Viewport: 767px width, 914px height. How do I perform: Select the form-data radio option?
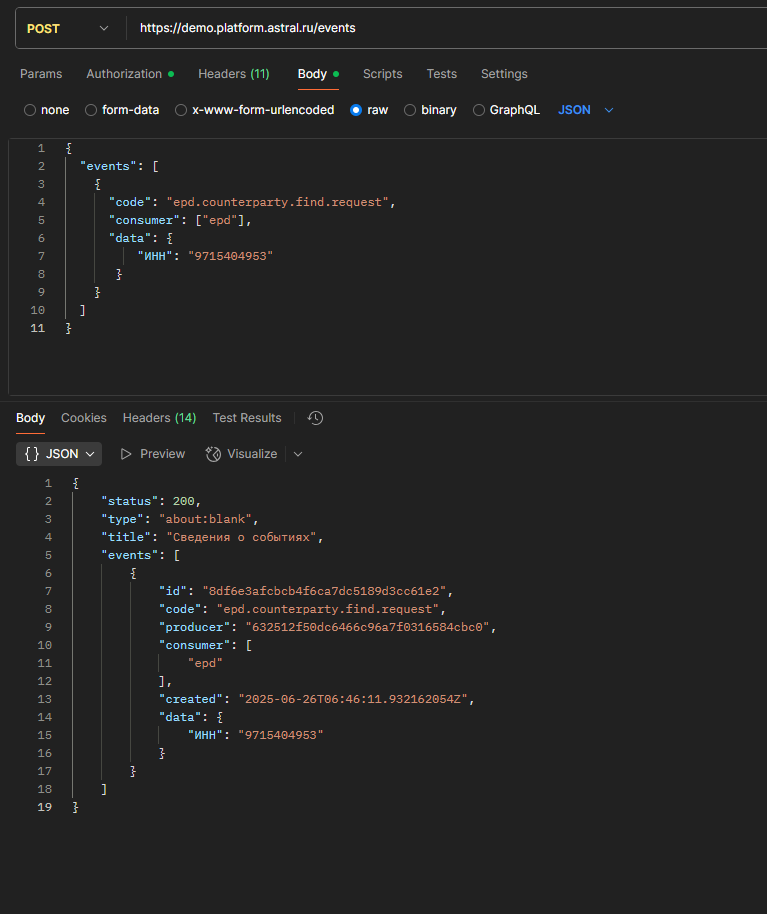click(91, 110)
